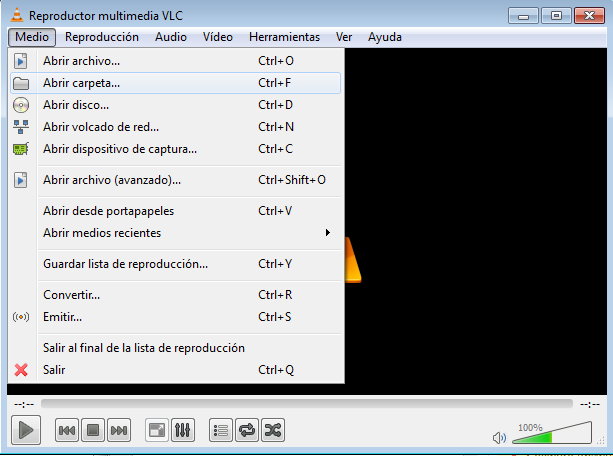The width and height of the screenshot is (613, 456).
Task: Choose Abrir disco... menu entry
Action: 175,105
